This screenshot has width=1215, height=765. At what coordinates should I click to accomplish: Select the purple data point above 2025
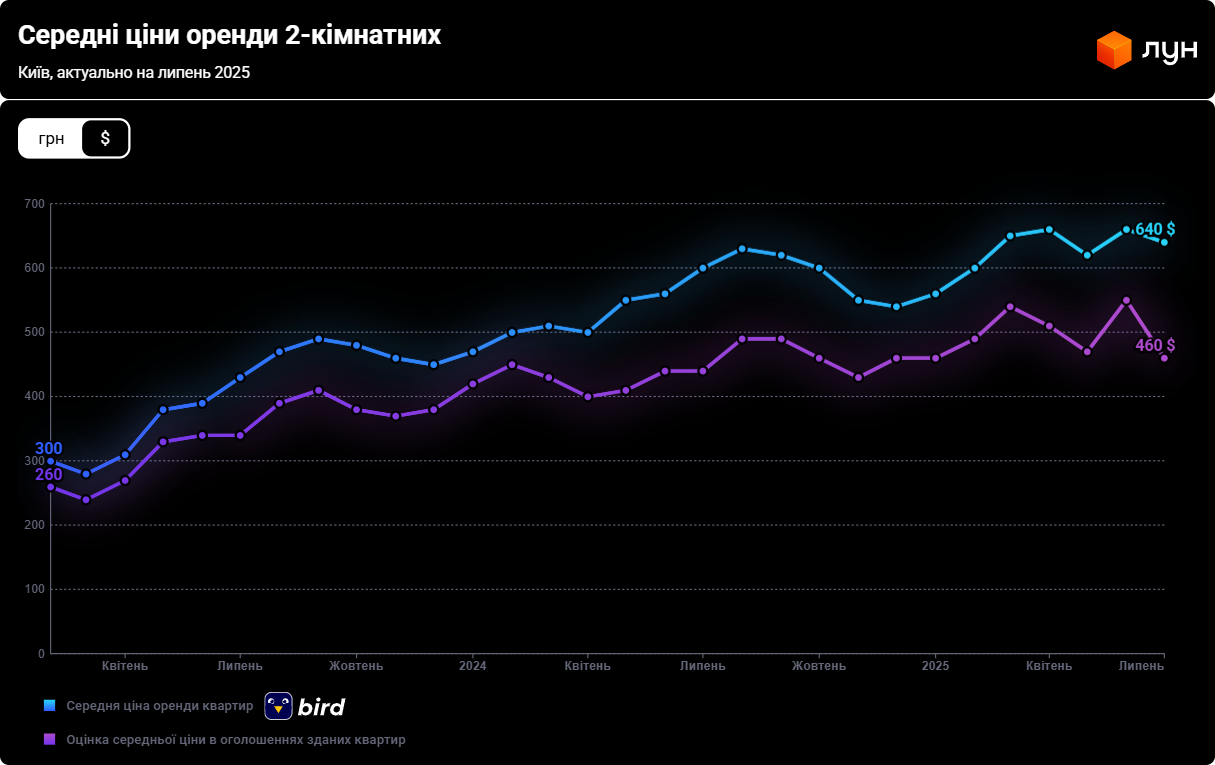pyautogui.click(x=935, y=358)
